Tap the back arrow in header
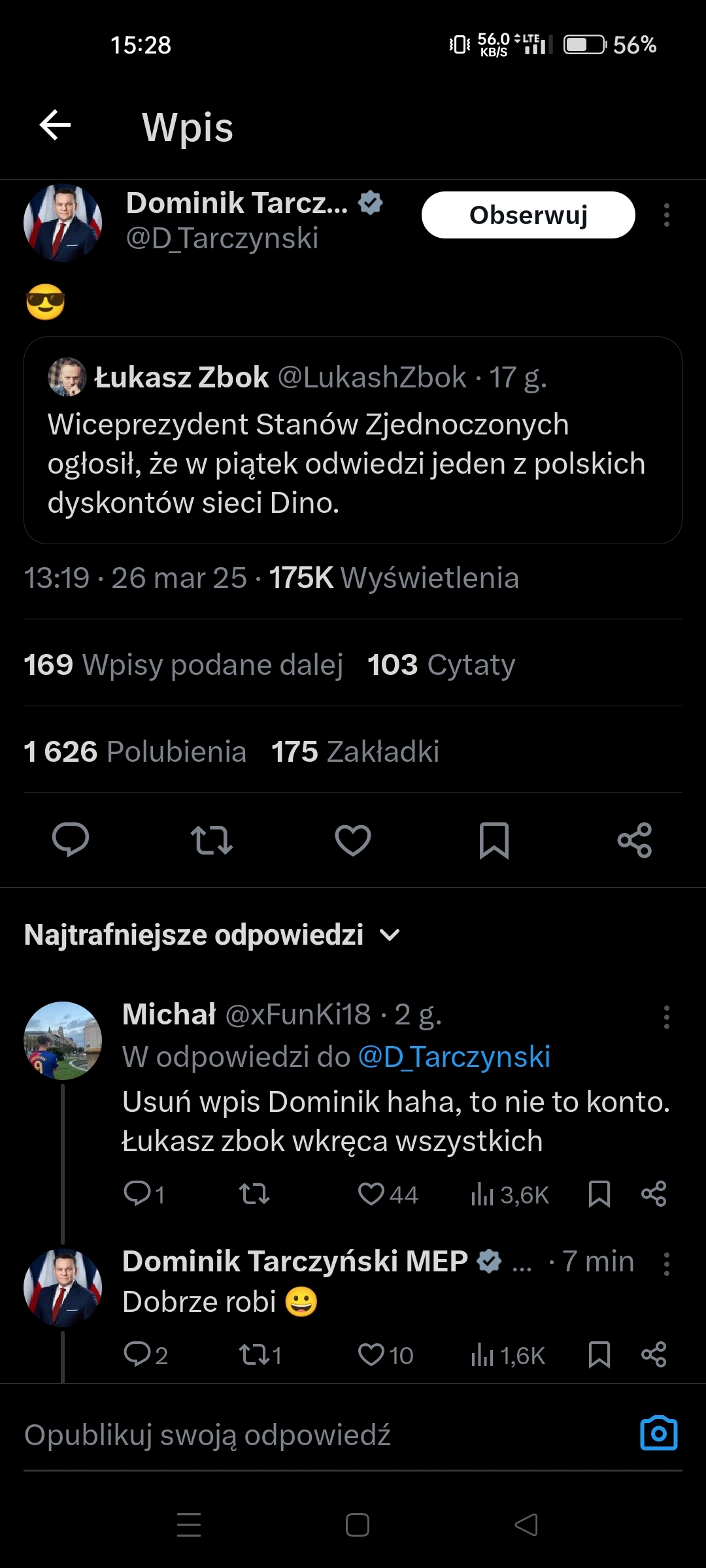The height and width of the screenshot is (1568, 706). [55, 125]
